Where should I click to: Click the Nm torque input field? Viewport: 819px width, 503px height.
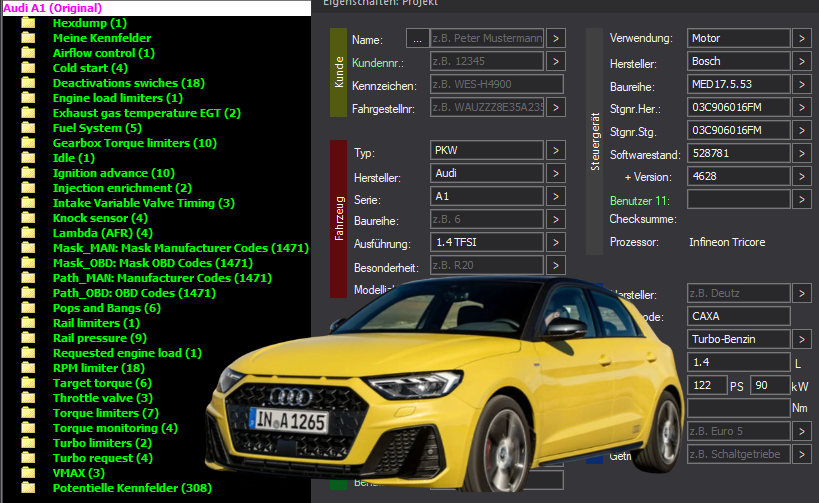[x=739, y=408]
